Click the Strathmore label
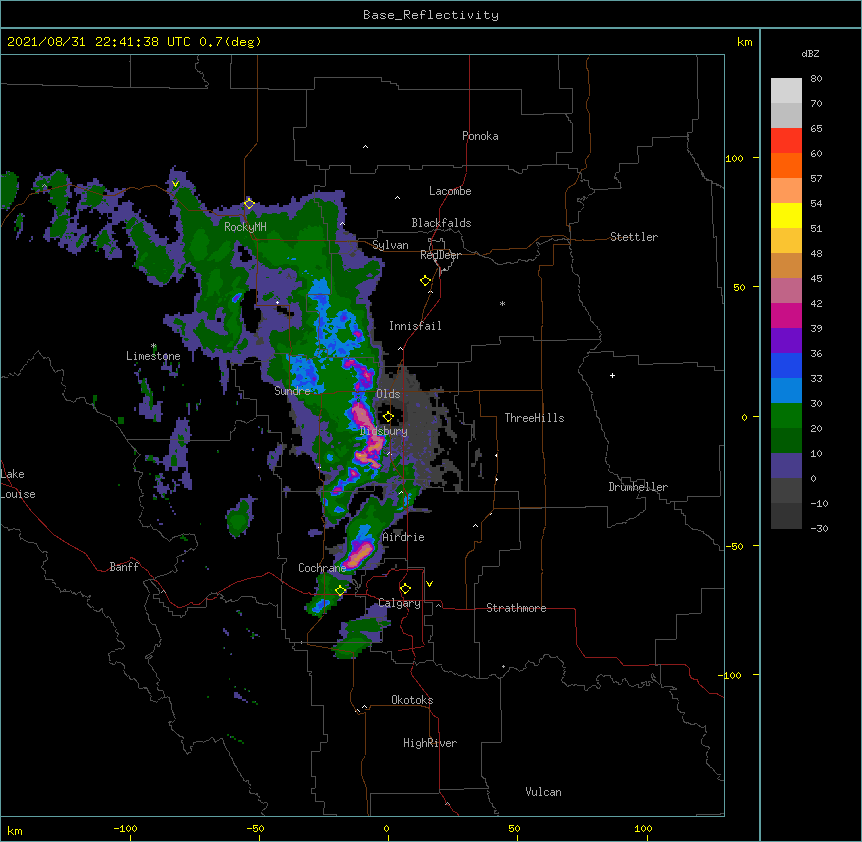862x842 pixels. [516, 608]
